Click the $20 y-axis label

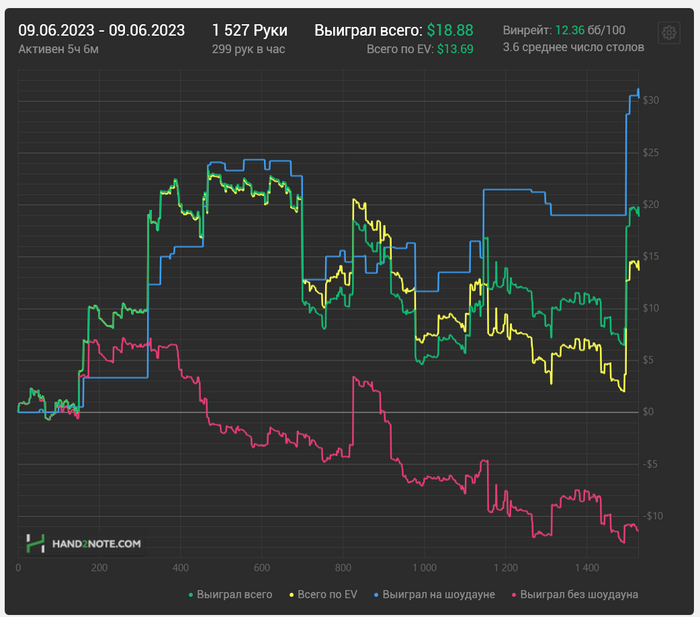tap(650, 204)
